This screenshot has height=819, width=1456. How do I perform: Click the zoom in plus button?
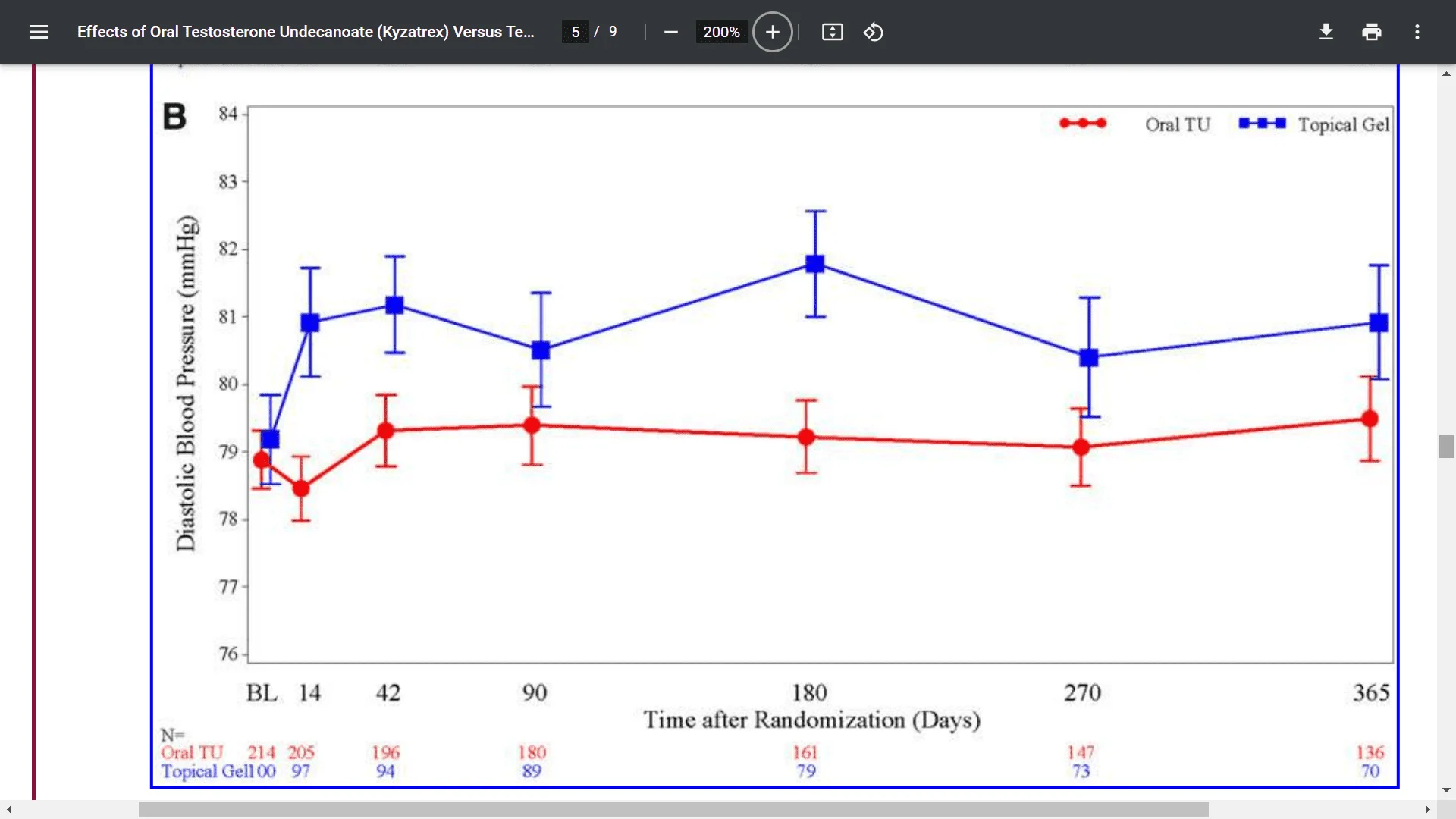[772, 32]
